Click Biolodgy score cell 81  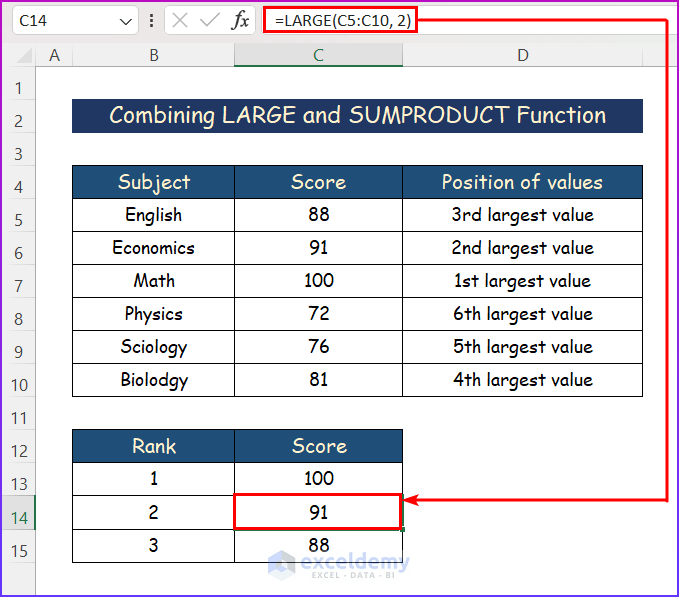[318, 380]
